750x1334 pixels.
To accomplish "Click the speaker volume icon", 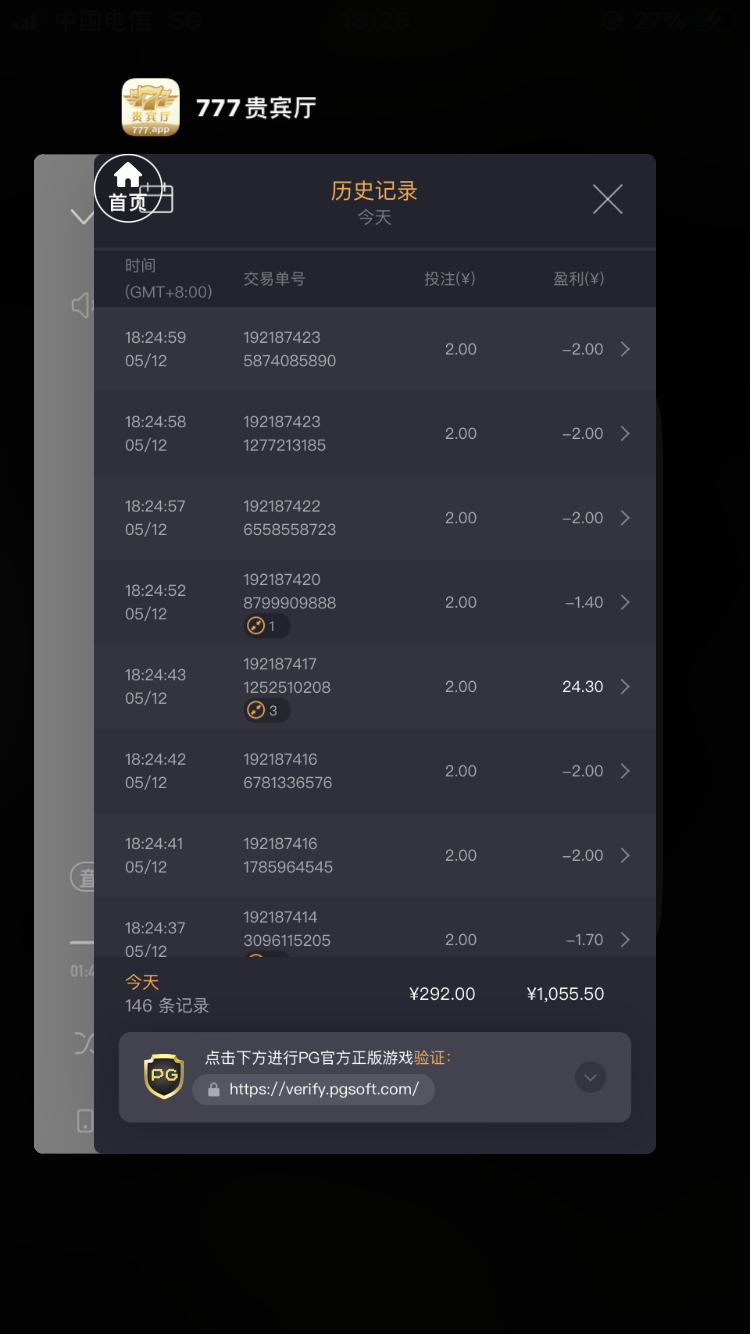I will pyautogui.click(x=81, y=305).
